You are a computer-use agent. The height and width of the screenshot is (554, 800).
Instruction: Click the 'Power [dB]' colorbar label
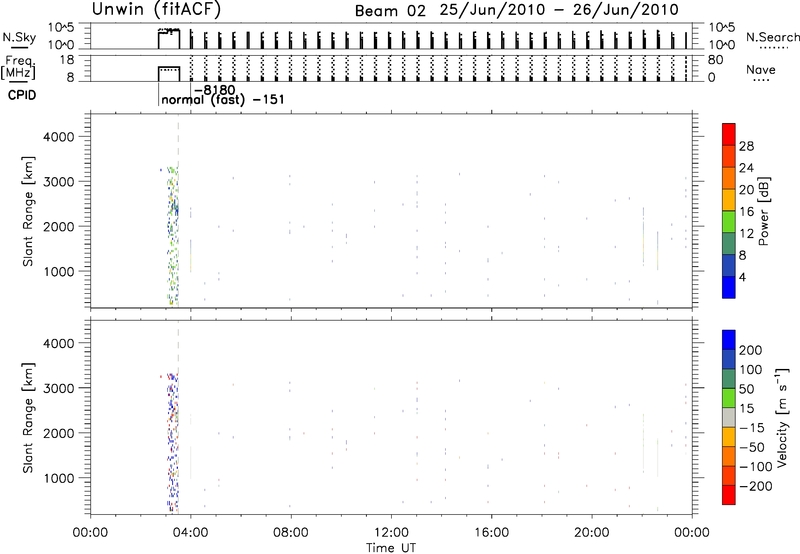click(x=763, y=211)
